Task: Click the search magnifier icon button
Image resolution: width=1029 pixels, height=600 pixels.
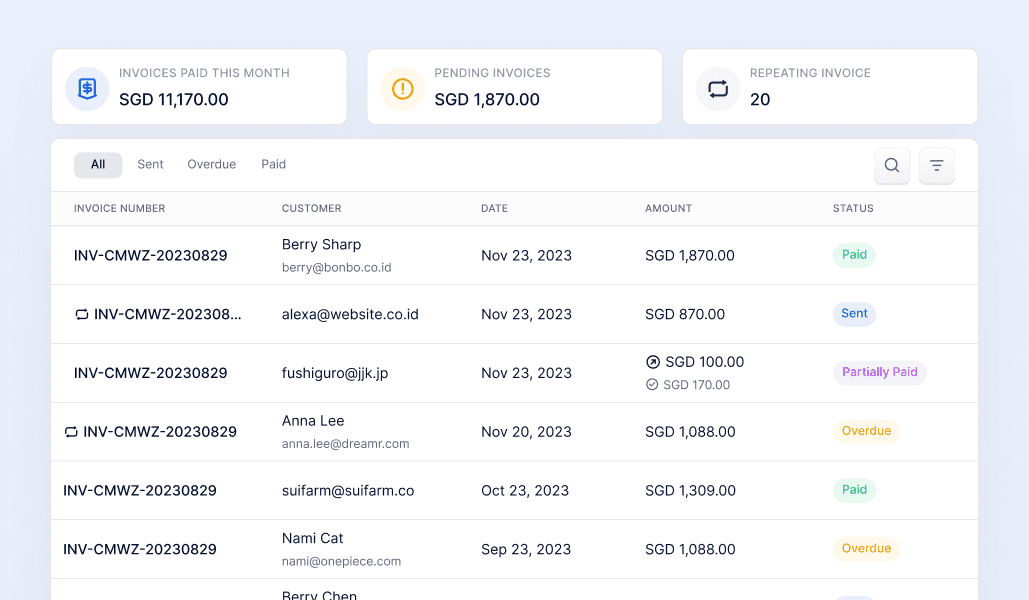Action: (892, 165)
